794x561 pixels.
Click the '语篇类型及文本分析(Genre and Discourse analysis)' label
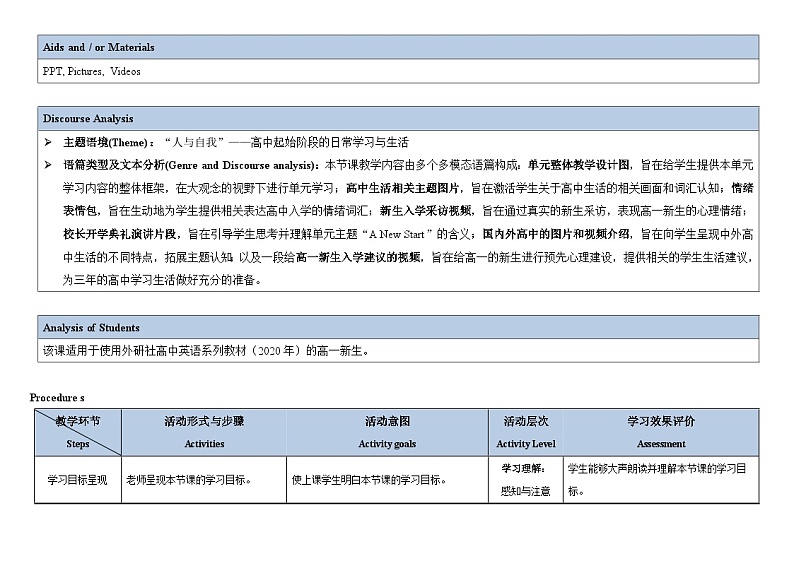pos(191,165)
